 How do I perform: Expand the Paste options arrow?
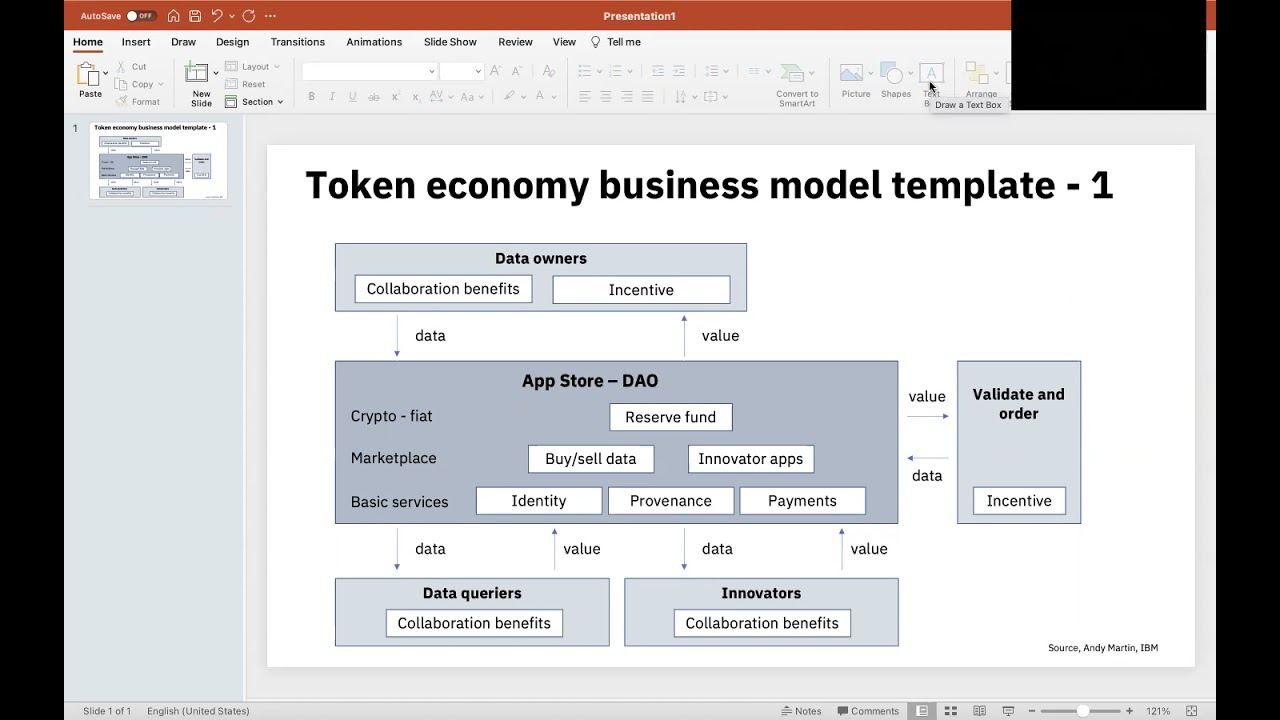105,73
